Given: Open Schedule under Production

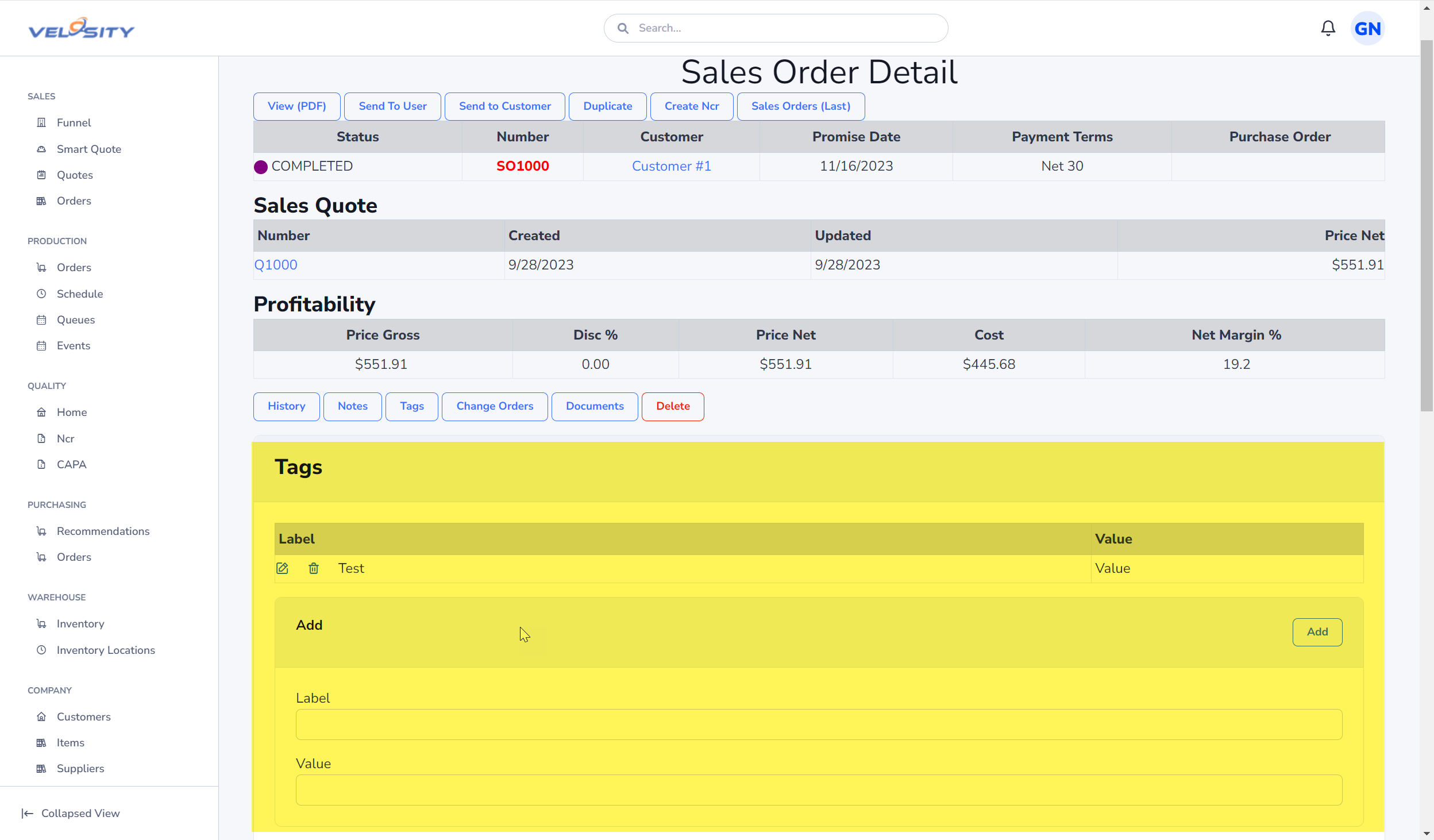Looking at the screenshot, I should click(80, 294).
